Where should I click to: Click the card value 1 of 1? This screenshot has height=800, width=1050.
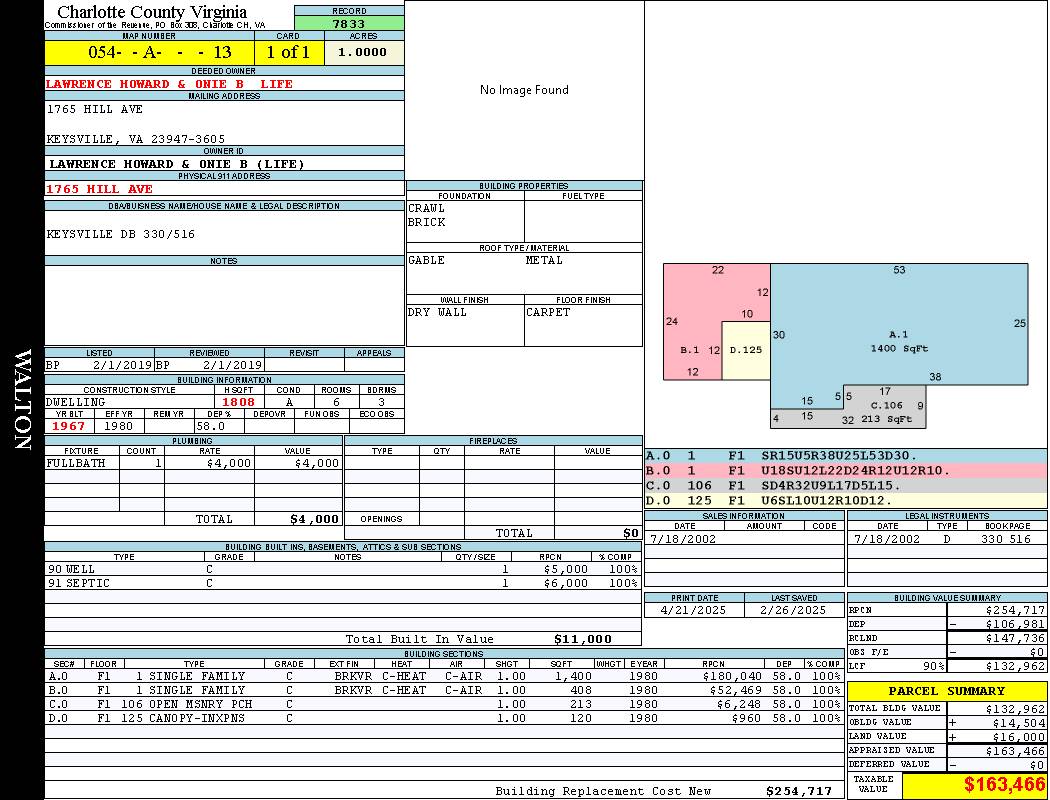[289, 52]
